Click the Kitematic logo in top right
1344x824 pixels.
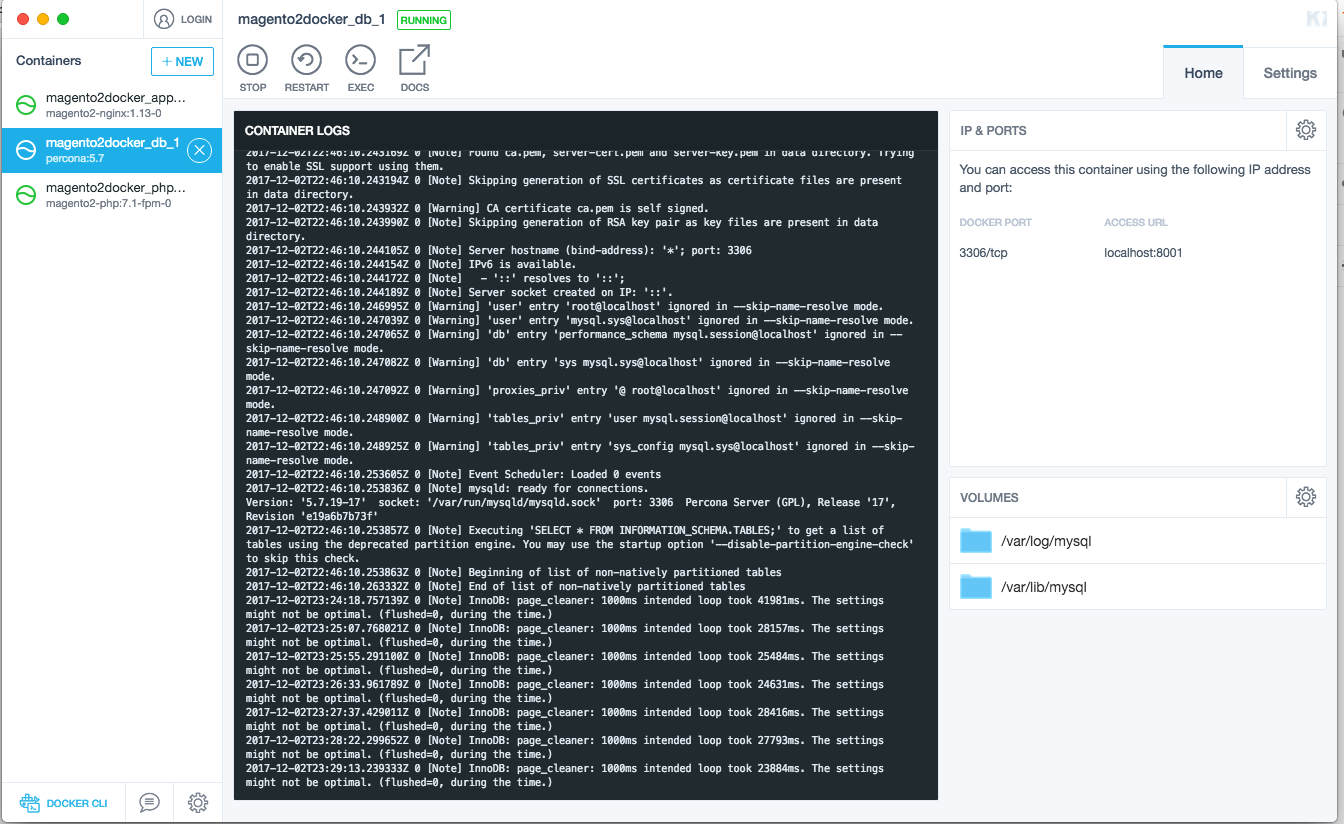tap(1316, 19)
